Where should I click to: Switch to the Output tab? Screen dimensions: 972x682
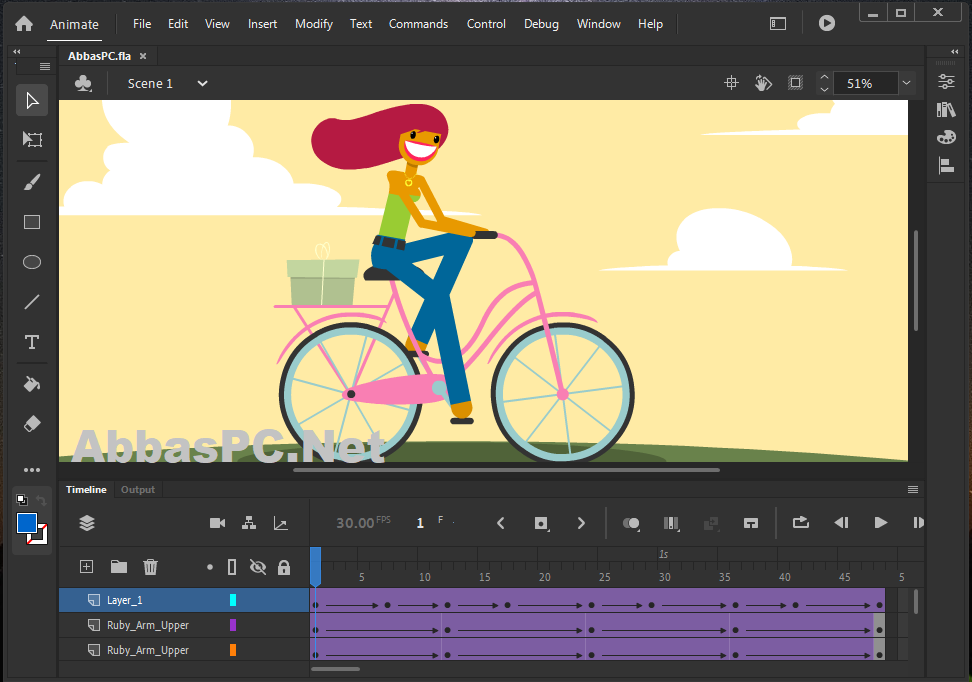138,489
